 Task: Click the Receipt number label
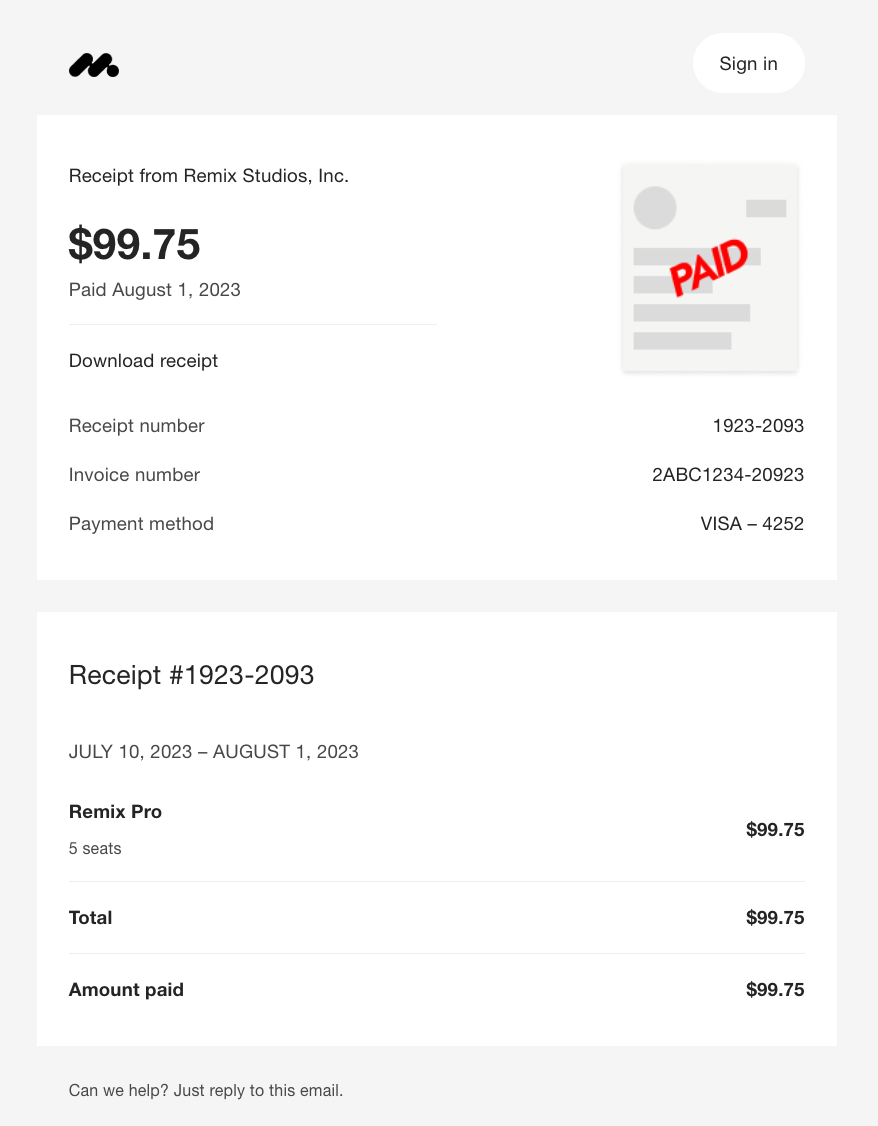click(x=136, y=426)
